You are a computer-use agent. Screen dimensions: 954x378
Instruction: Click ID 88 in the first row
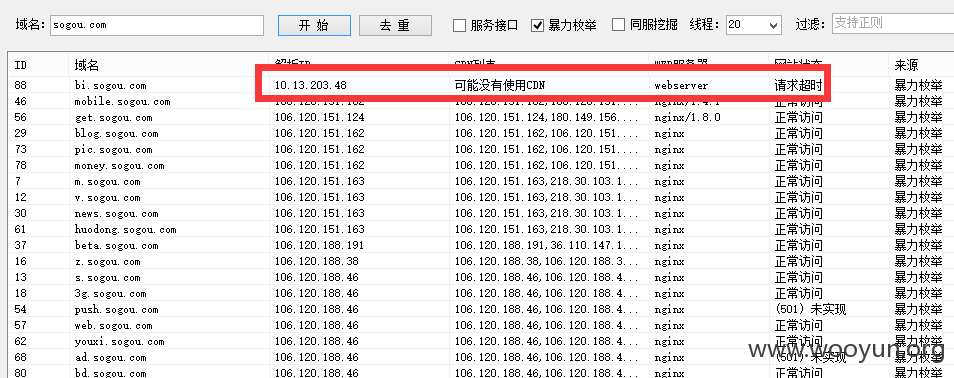[x=20, y=86]
